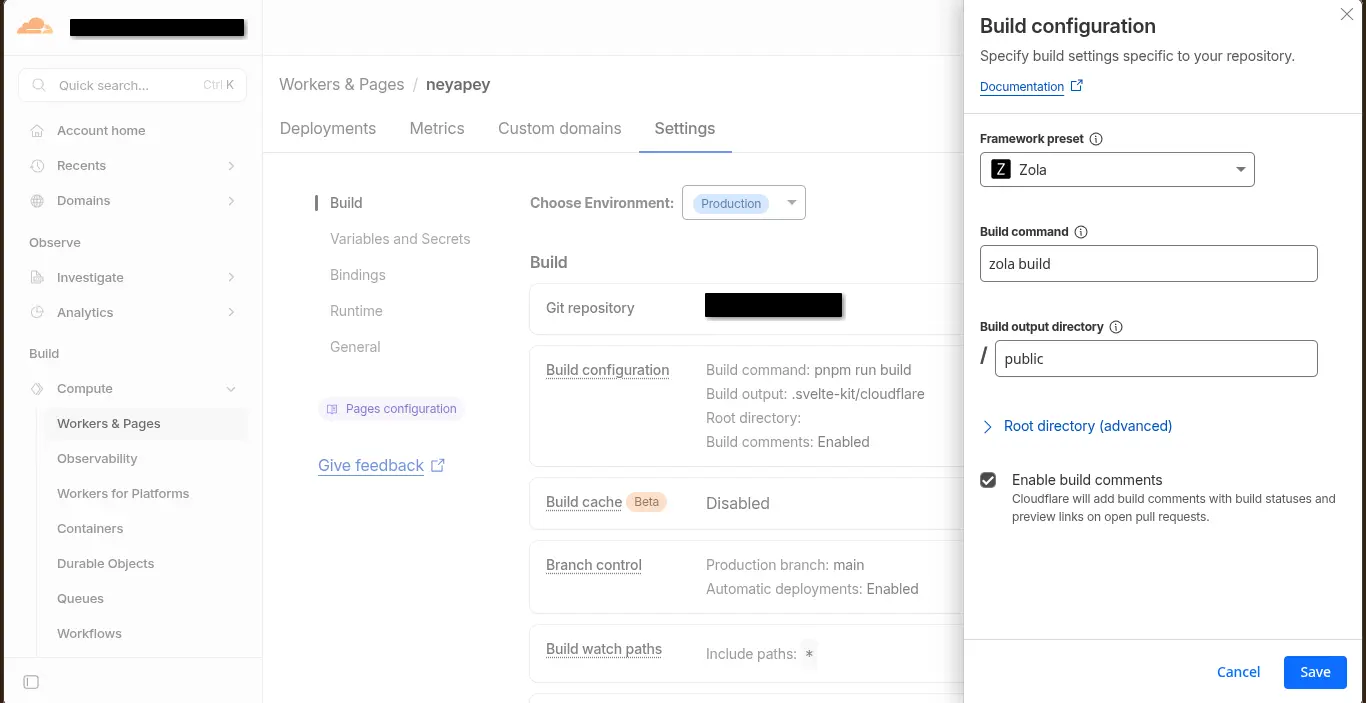This screenshot has width=1366, height=703.
Task: Click the Build watch paths row label
Action: (604, 649)
